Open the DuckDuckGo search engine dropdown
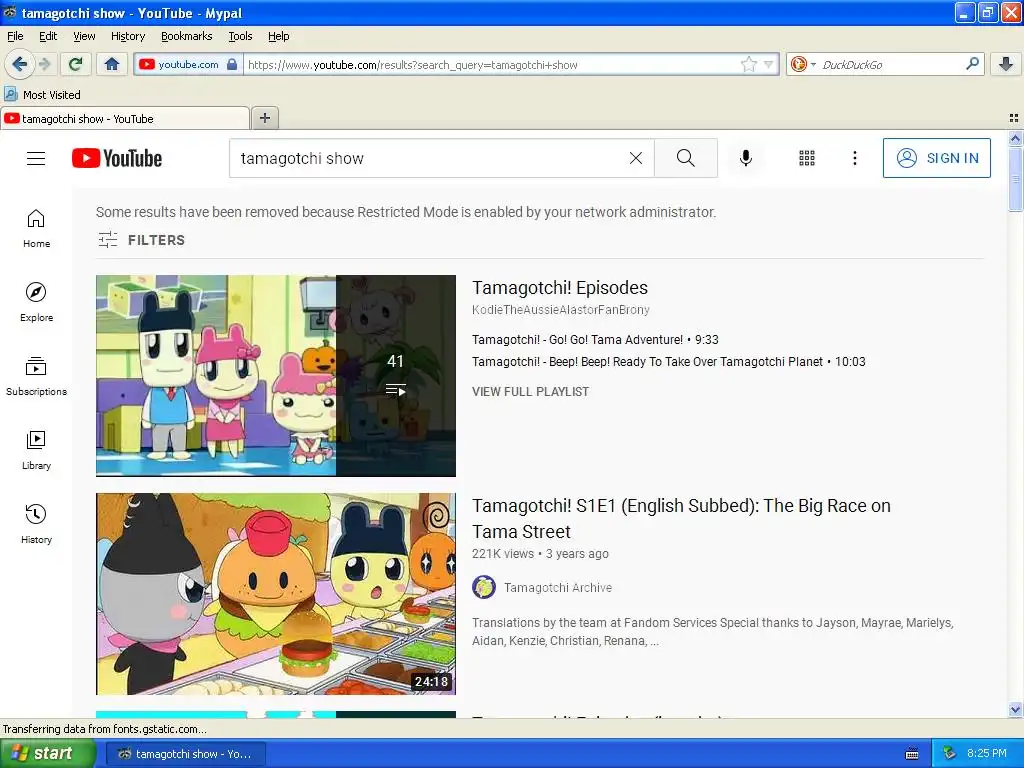 [x=802, y=64]
